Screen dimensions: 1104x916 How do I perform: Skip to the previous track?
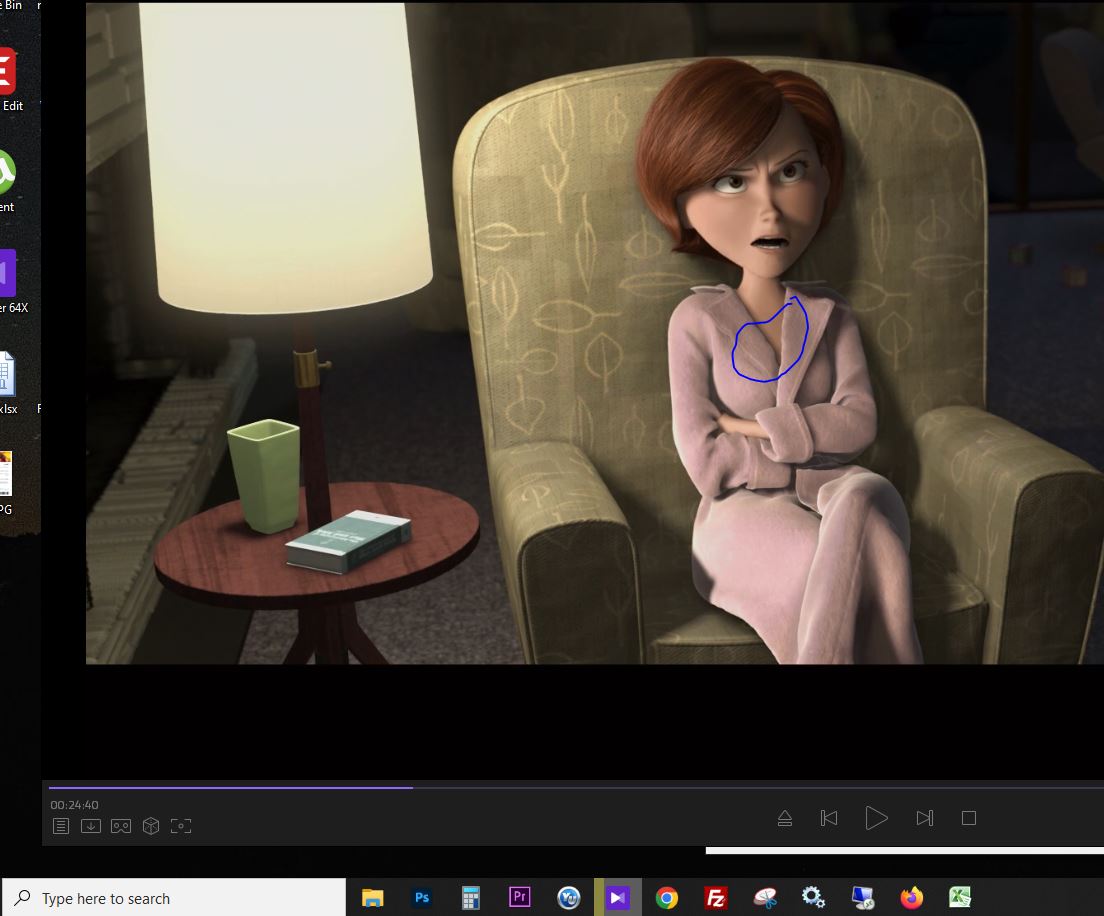(829, 818)
